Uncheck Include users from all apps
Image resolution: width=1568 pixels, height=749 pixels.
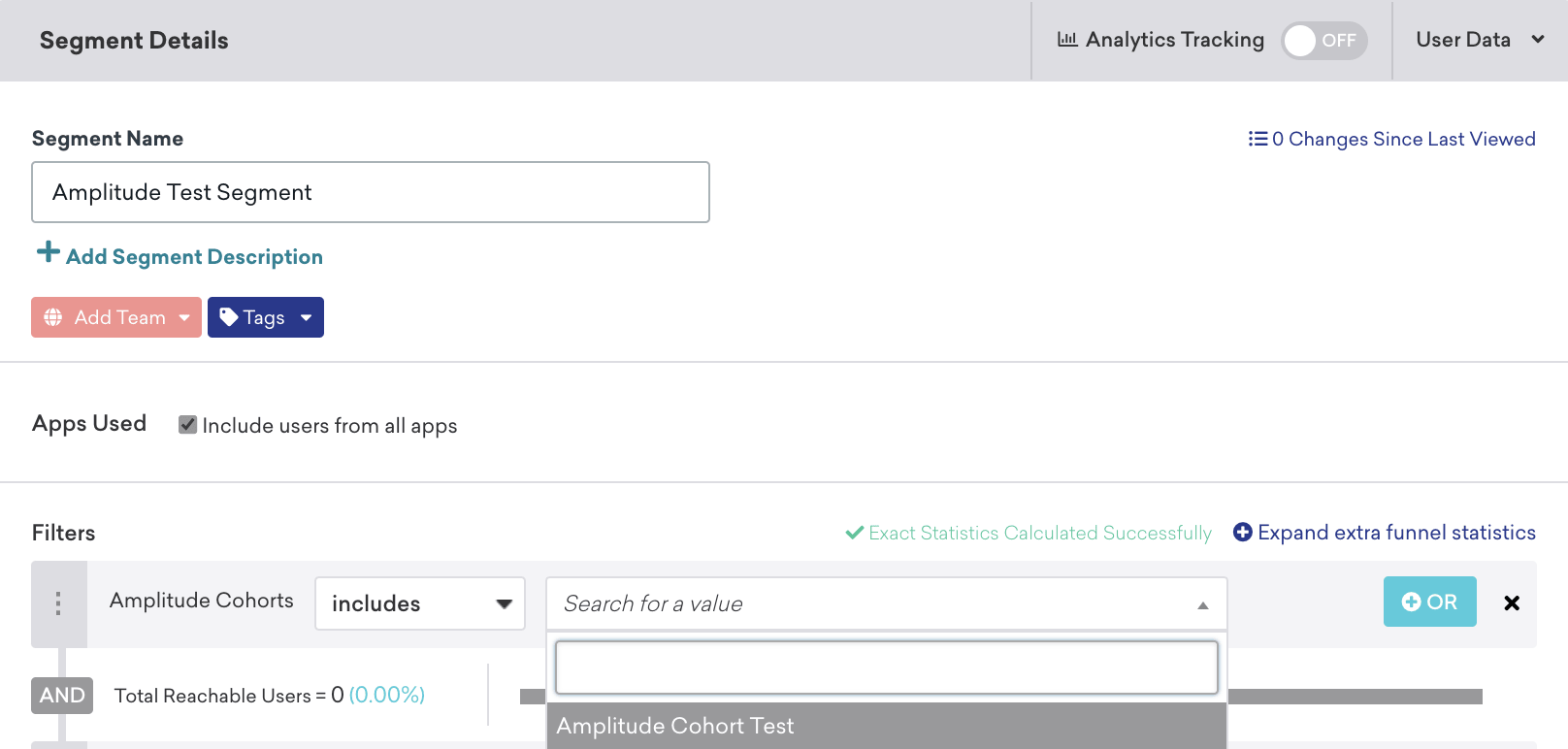[188, 425]
